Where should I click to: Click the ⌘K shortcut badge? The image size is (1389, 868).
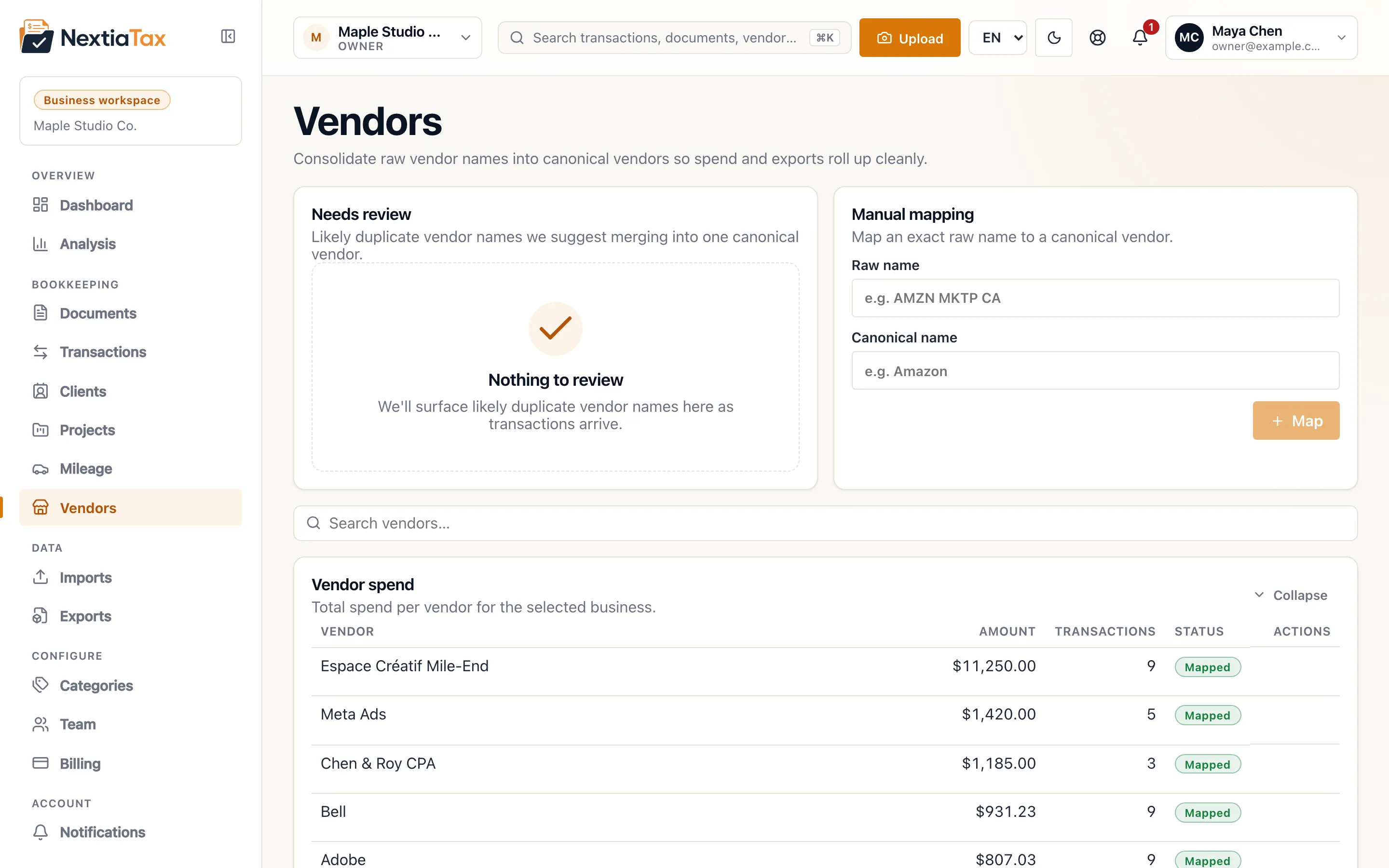click(825, 38)
